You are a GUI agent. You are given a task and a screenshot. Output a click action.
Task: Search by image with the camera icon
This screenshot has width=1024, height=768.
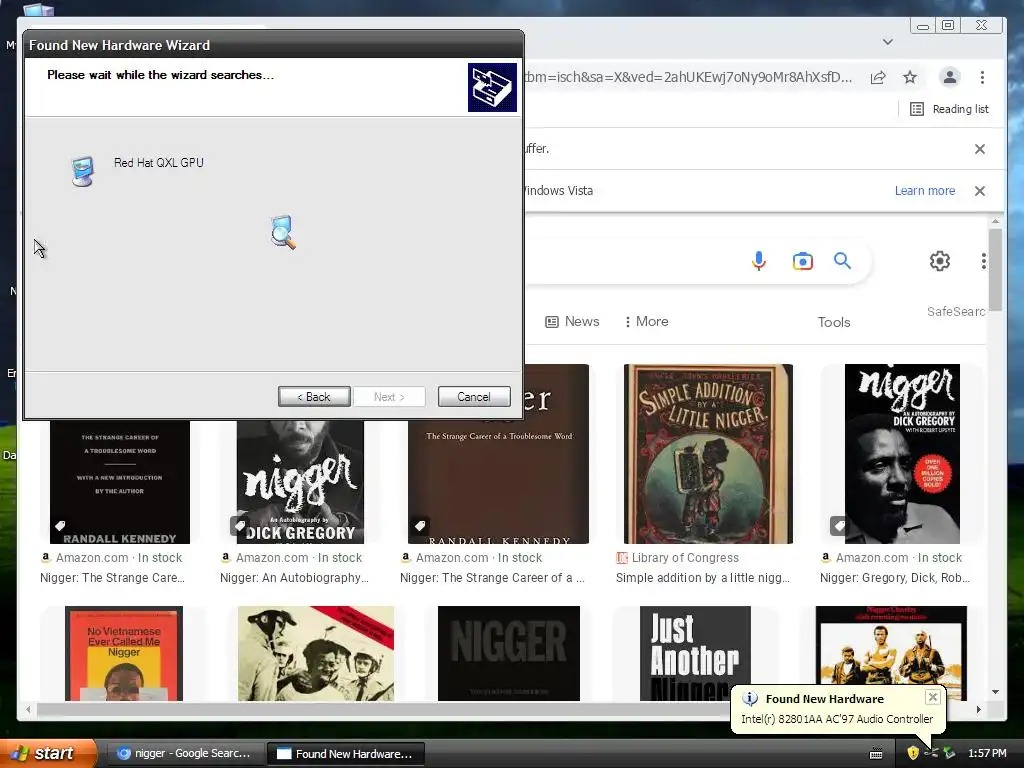803,261
